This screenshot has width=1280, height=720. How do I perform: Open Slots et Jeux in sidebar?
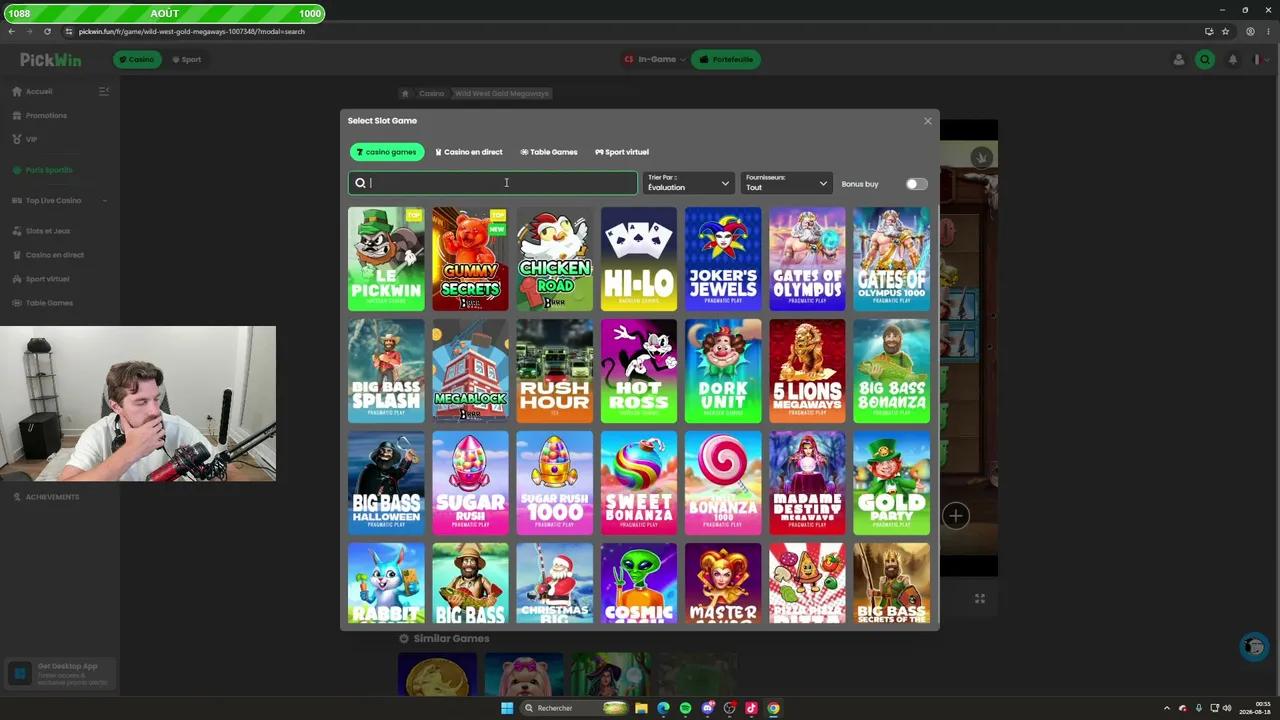point(41,231)
